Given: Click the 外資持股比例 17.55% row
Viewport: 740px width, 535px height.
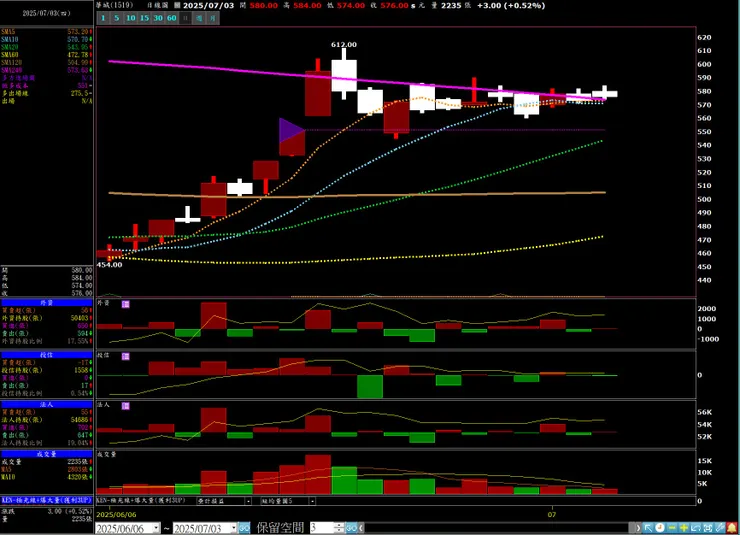Looking at the screenshot, I should [x=46, y=341].
